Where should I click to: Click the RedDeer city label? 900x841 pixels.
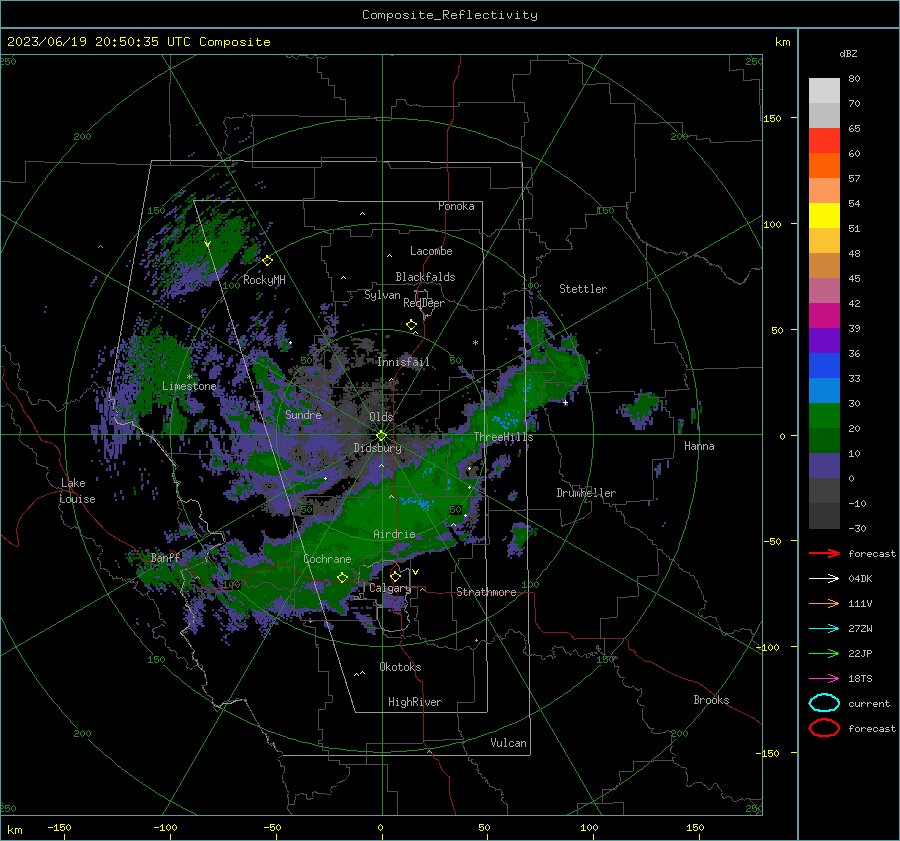click(x=424, y=303)
